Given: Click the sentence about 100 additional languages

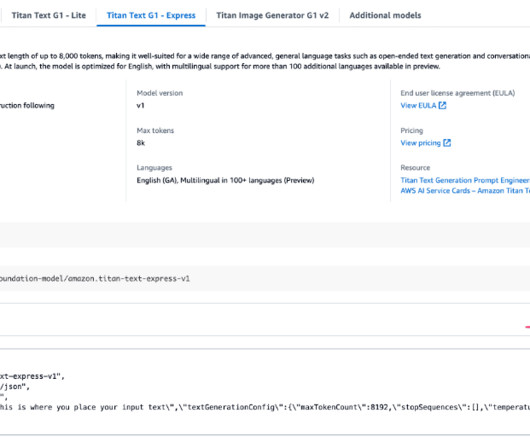Looking at the screenshot, I should pos(220,66).
